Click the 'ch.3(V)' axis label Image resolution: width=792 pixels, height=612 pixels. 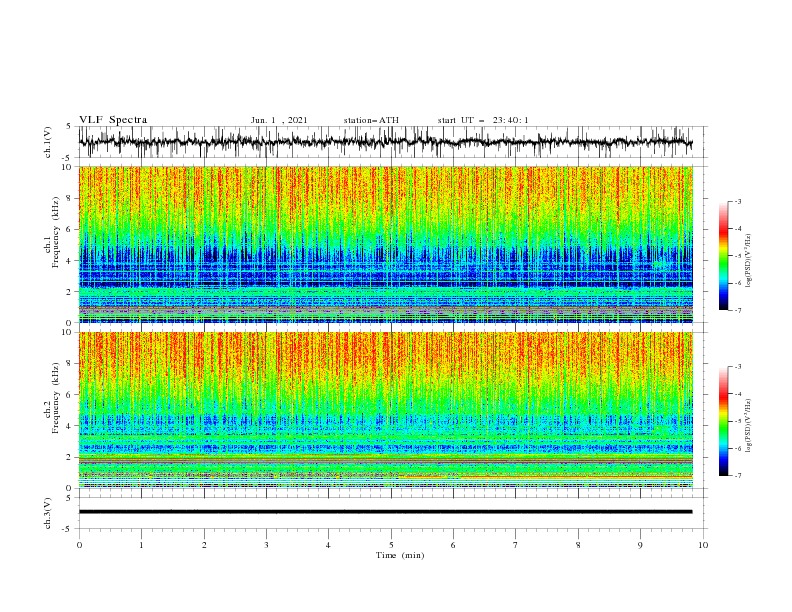pyautogui.click(x=48, y=513)
